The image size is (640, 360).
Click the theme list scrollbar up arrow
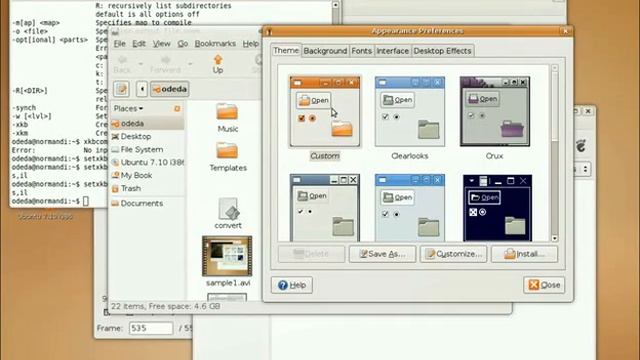(555, 68)
